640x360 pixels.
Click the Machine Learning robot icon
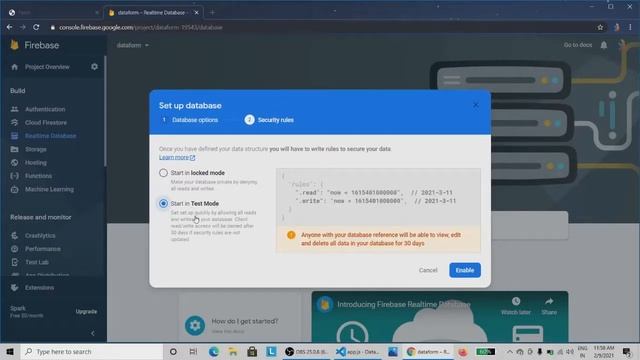(15, 189)
